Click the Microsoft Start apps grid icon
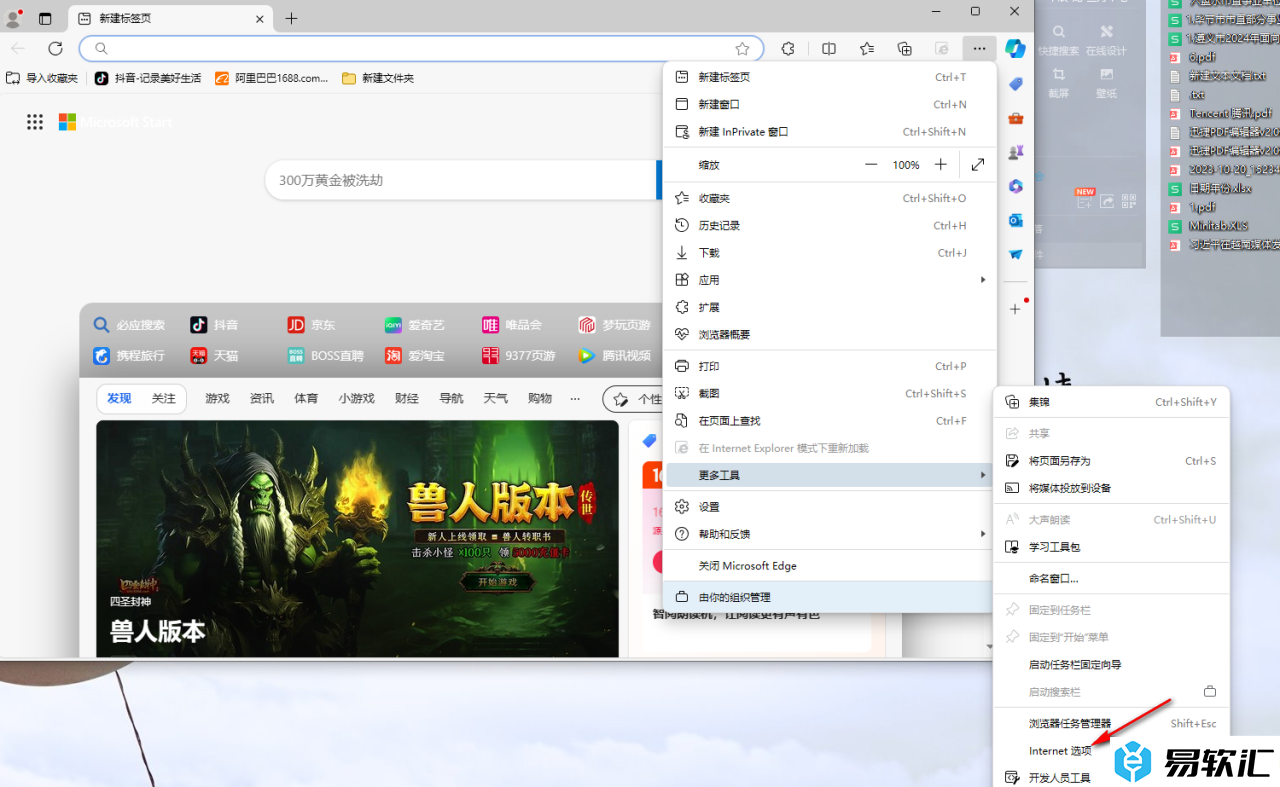The image size is (1280, 787). (x=35, y=122)
